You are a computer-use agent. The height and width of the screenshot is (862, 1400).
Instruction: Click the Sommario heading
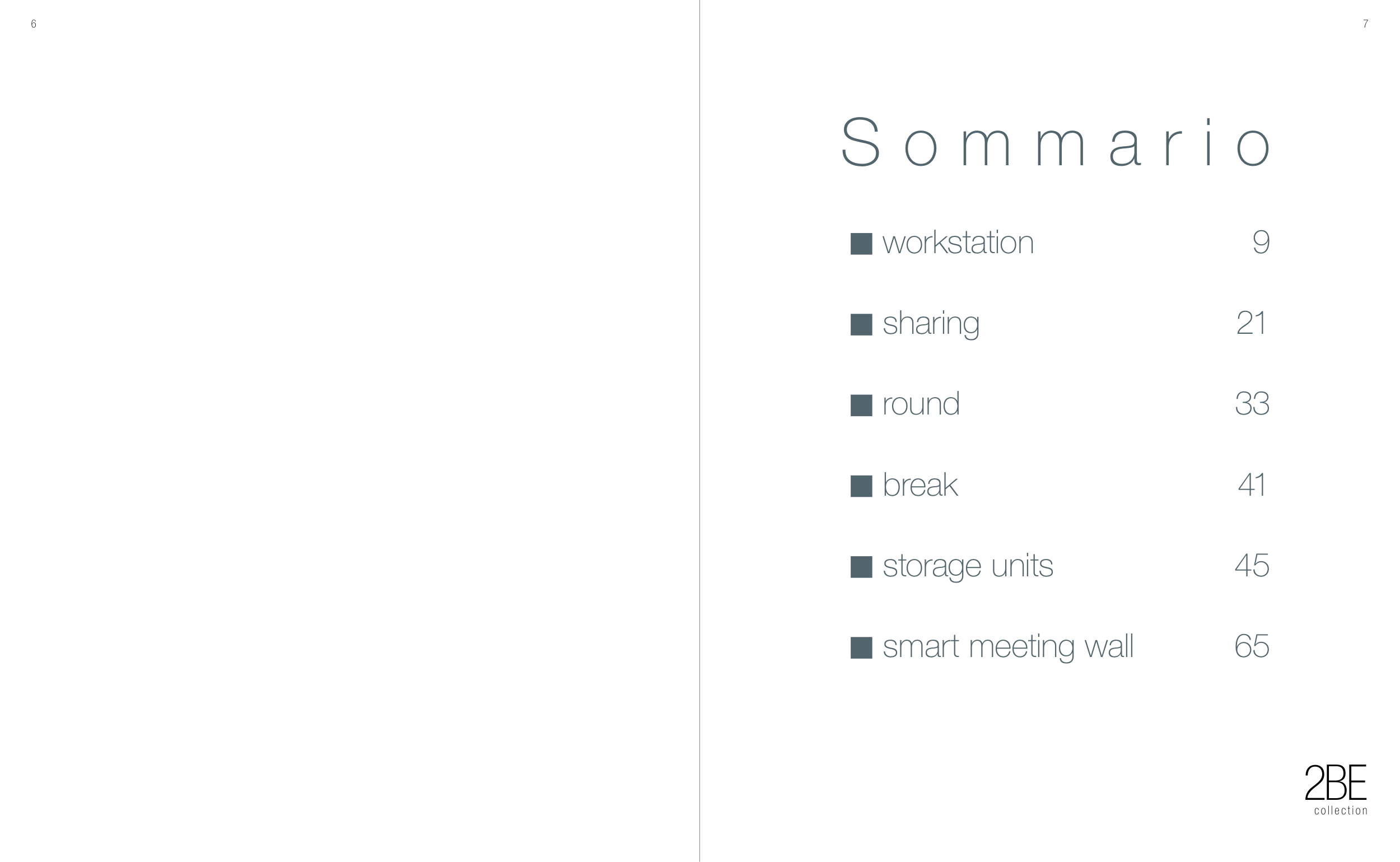tap(1056, 142)
